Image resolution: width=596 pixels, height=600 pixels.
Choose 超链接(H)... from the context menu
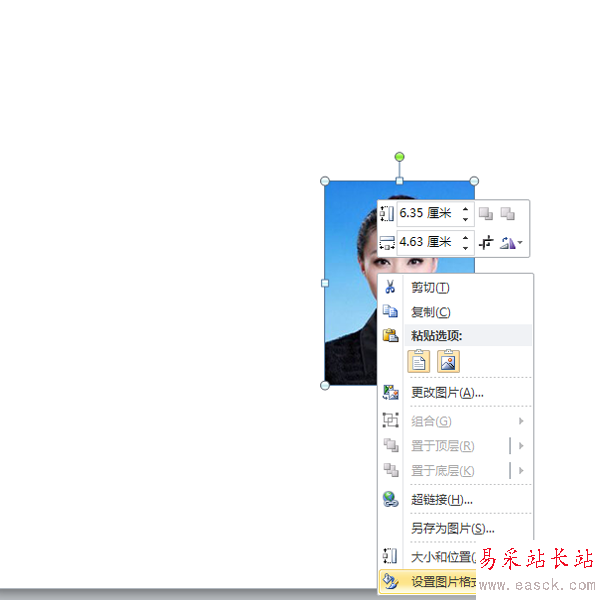pyautogui.click(x=455, y=499)
